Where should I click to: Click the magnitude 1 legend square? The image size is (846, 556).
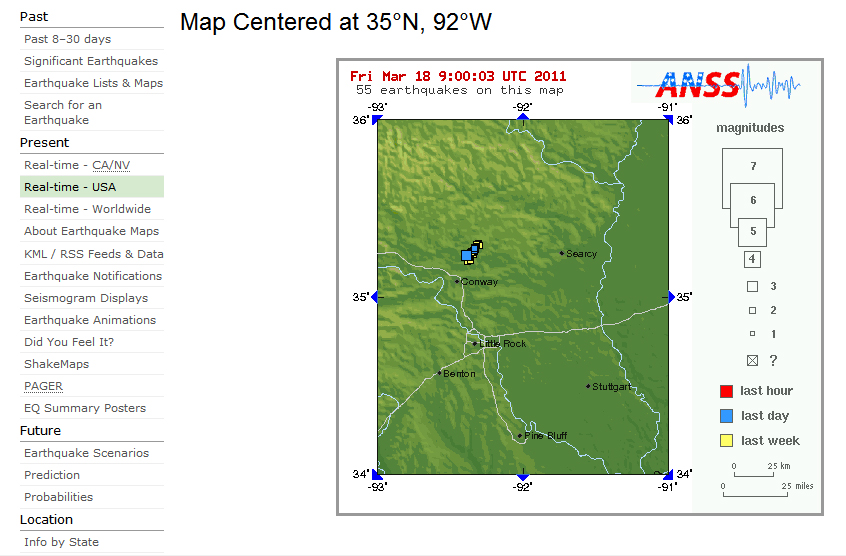click(753, 334)
